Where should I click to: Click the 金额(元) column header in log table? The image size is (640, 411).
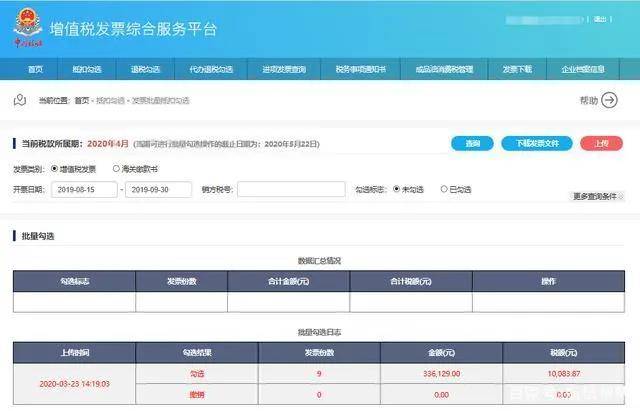(x=442, y=353)
